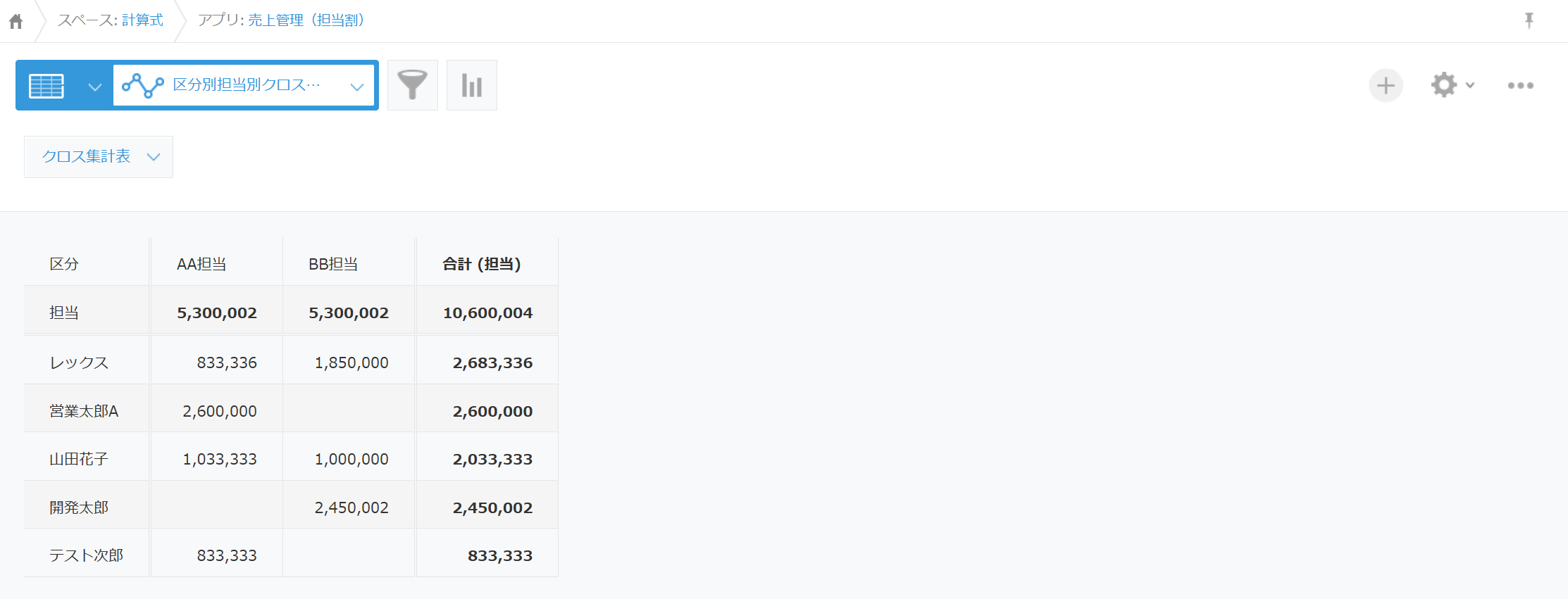Screen dimensions: 1568x599
Task: Click the AA担当 value 2,600,000 for 営業太郎A
Action: tap(220, 411)
